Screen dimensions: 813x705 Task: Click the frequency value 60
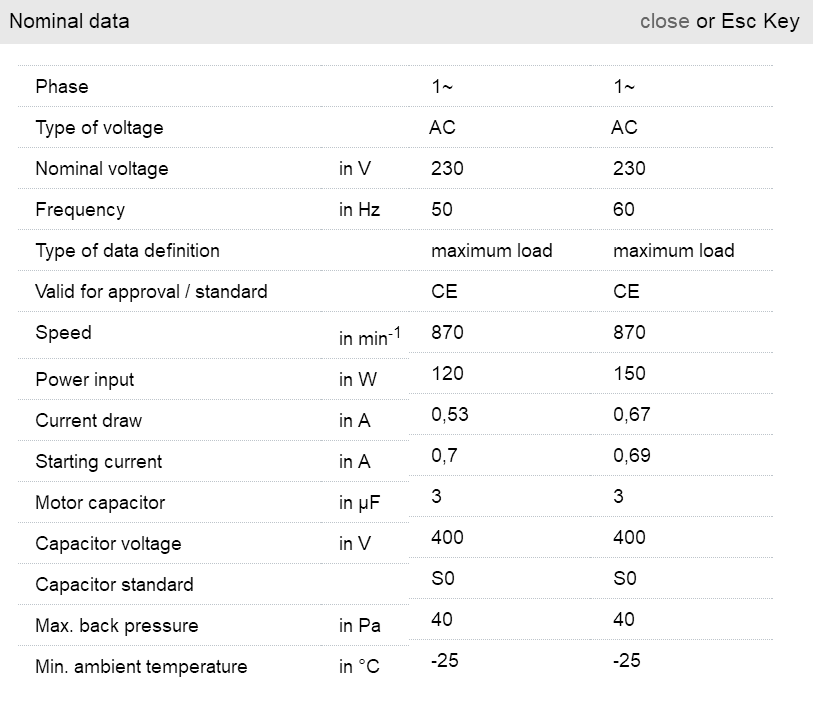pyautogui.click(x=624, y=210)
